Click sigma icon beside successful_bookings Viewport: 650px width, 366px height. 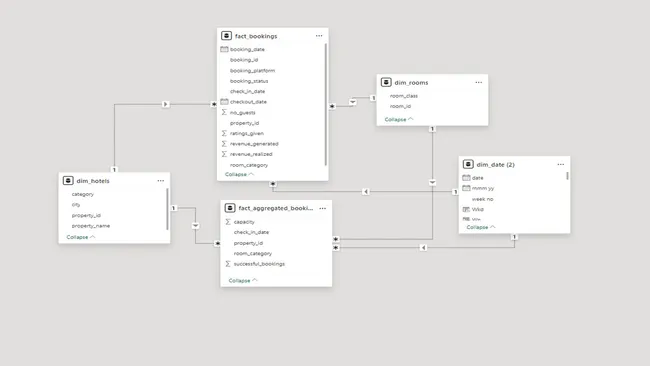click(228, 264)
